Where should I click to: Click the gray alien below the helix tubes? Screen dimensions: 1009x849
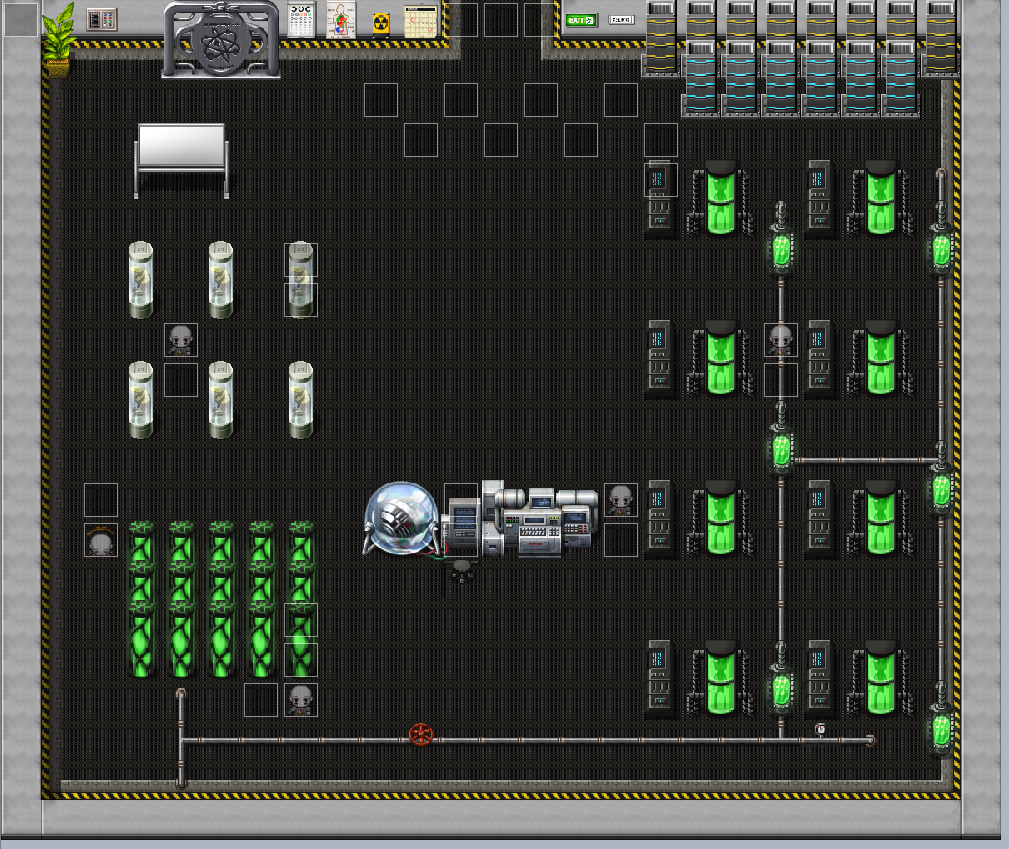click(x=301, y=700)
